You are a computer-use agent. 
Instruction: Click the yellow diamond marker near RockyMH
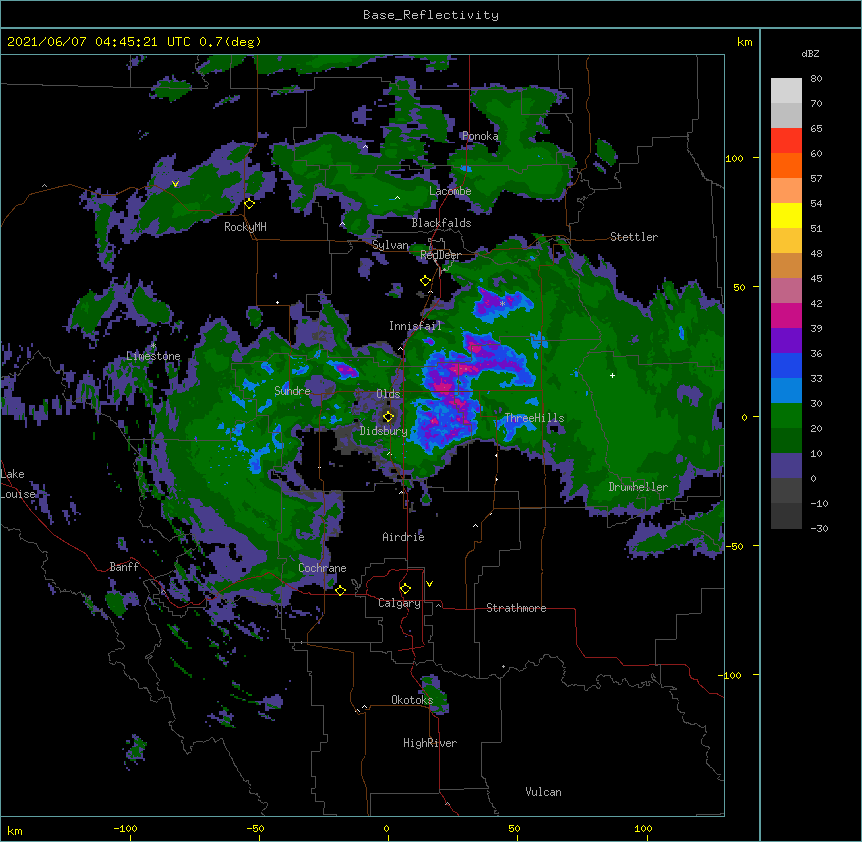coord(249,204)
